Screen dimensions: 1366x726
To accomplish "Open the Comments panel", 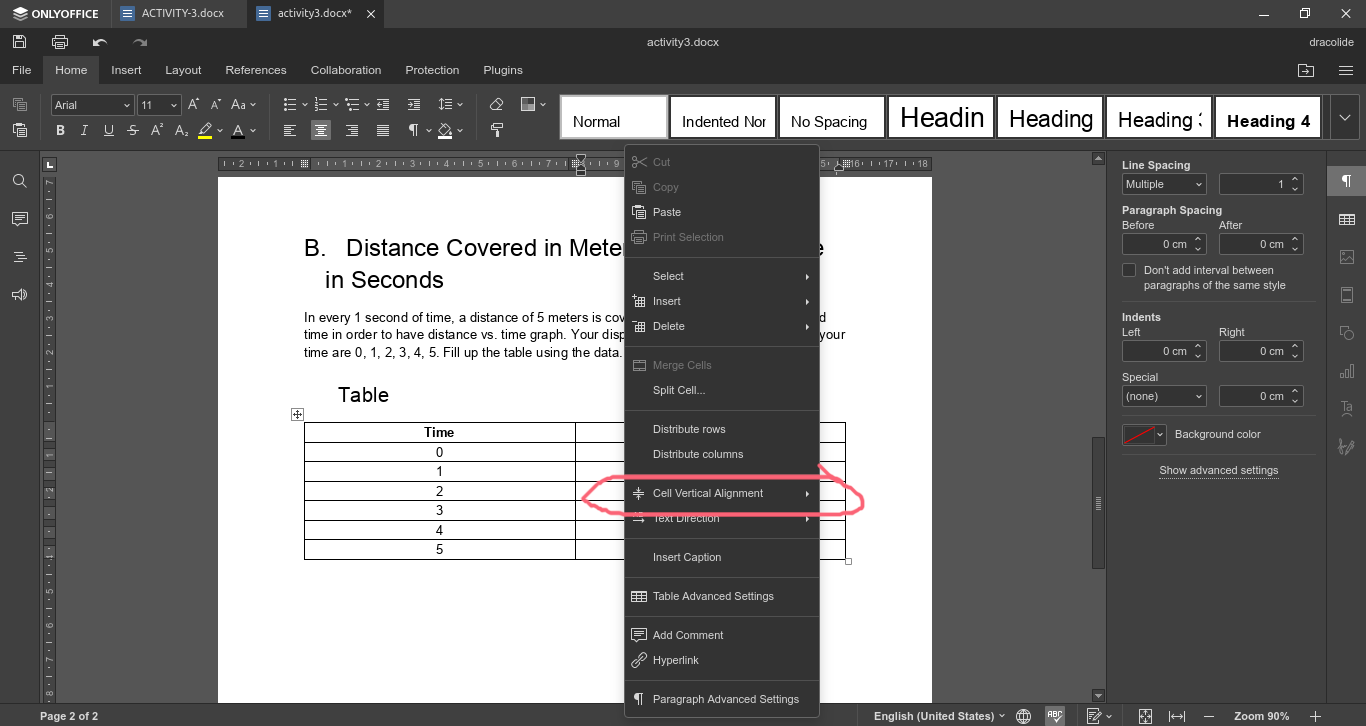I will (x=20, y=219).
